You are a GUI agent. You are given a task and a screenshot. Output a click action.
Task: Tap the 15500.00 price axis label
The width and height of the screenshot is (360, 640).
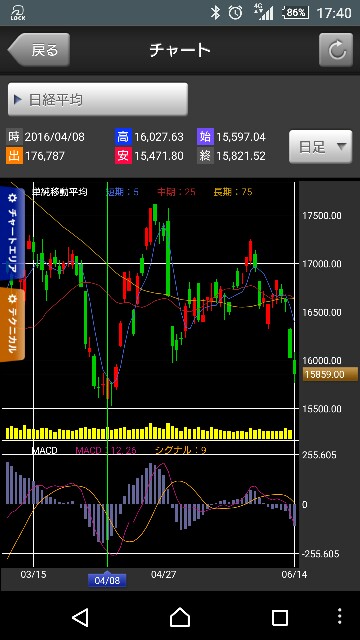pos(322,408)
